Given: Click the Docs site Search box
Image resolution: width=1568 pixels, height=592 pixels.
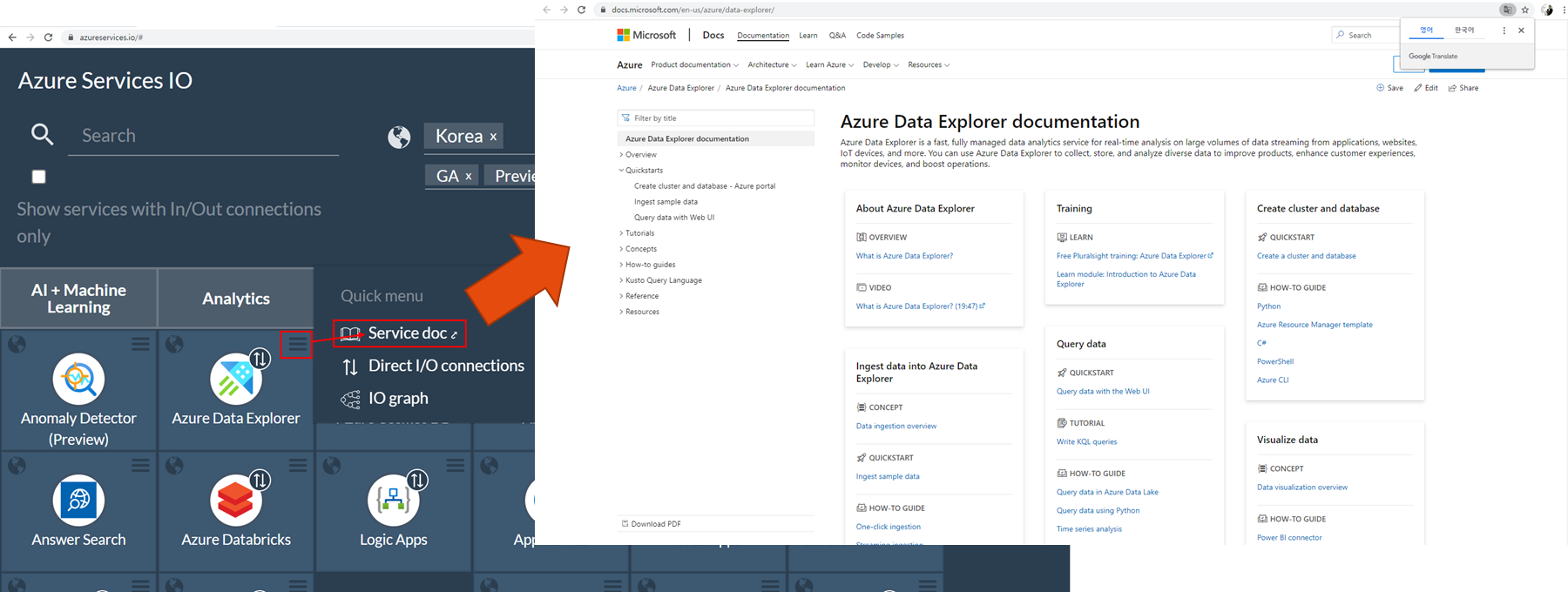Looking at the screenshot, I should tap(1365, 35).
